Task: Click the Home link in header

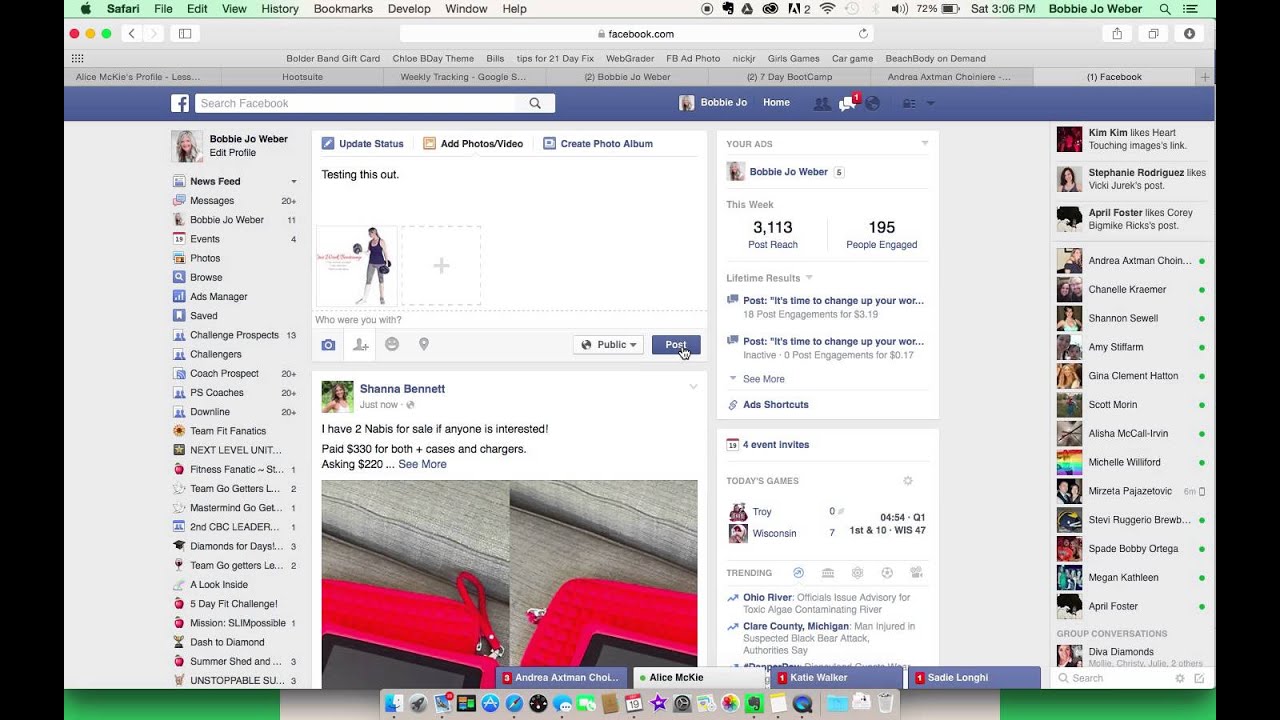Action: pos(776,103)
